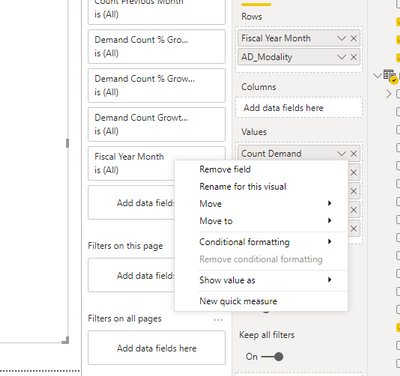Open more options beside Filters on all pages
The width and height of the screenshot is (400, 376).
click(x=218, y=320)
